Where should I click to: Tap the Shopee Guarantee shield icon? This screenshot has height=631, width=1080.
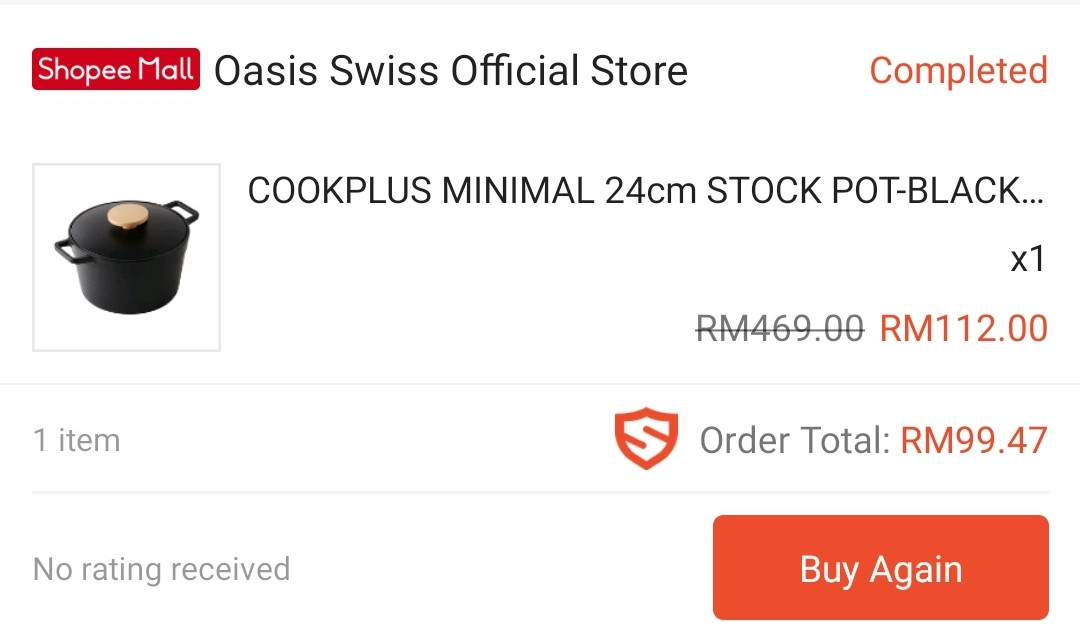645,439
